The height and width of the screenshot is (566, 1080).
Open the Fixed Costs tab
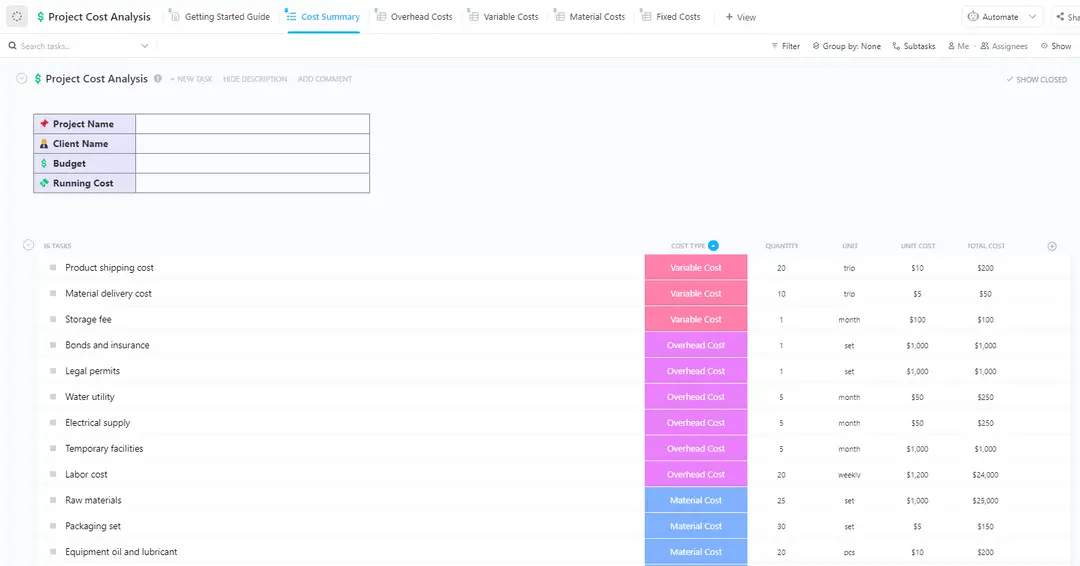point(671,17)
